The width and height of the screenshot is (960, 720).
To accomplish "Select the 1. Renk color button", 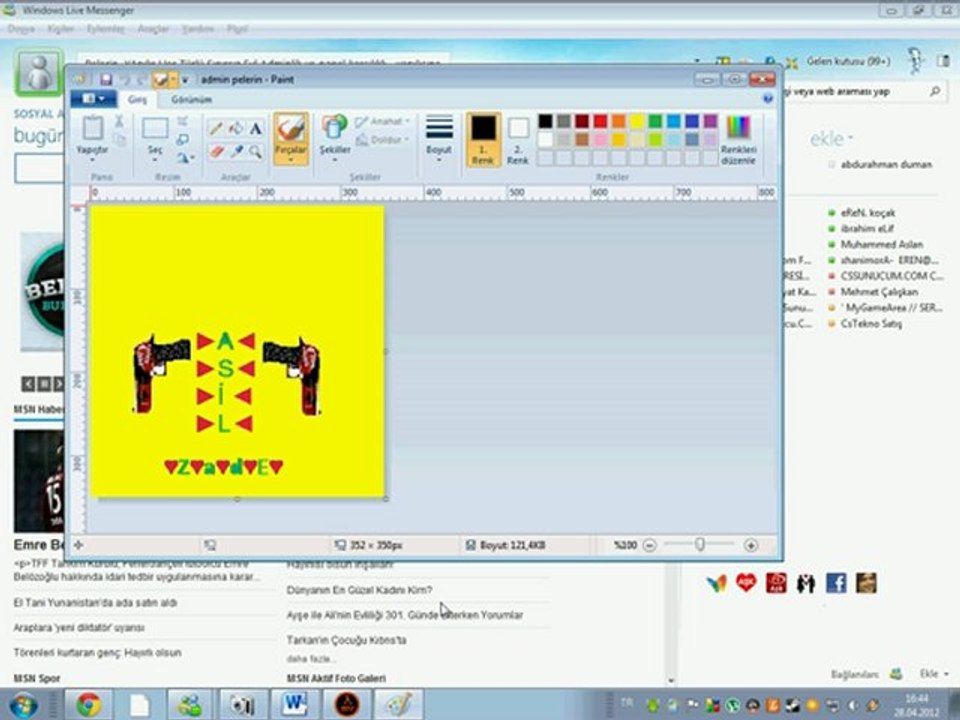I will 483,139.
